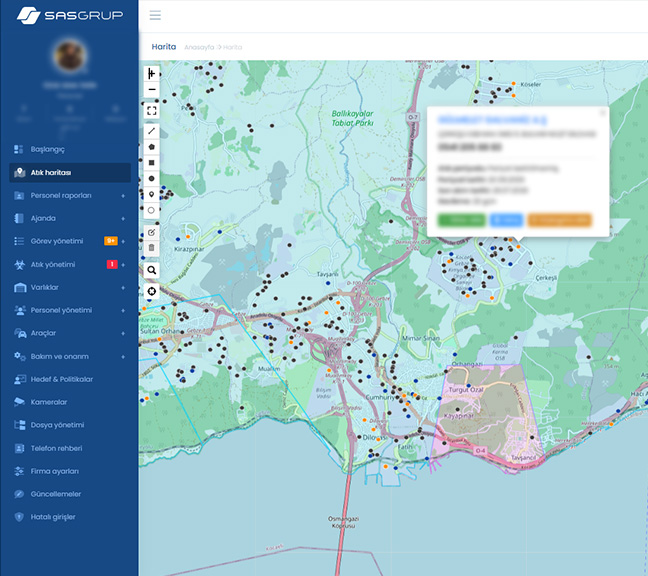Click the Bakım ve onarım gears icon
The height and width of the screenshot is (576, 648).
pos(19,356)
